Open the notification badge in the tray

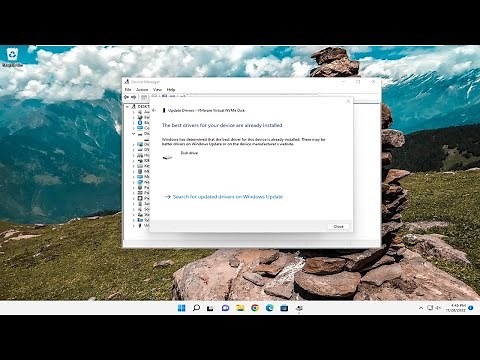pos(471,308)
